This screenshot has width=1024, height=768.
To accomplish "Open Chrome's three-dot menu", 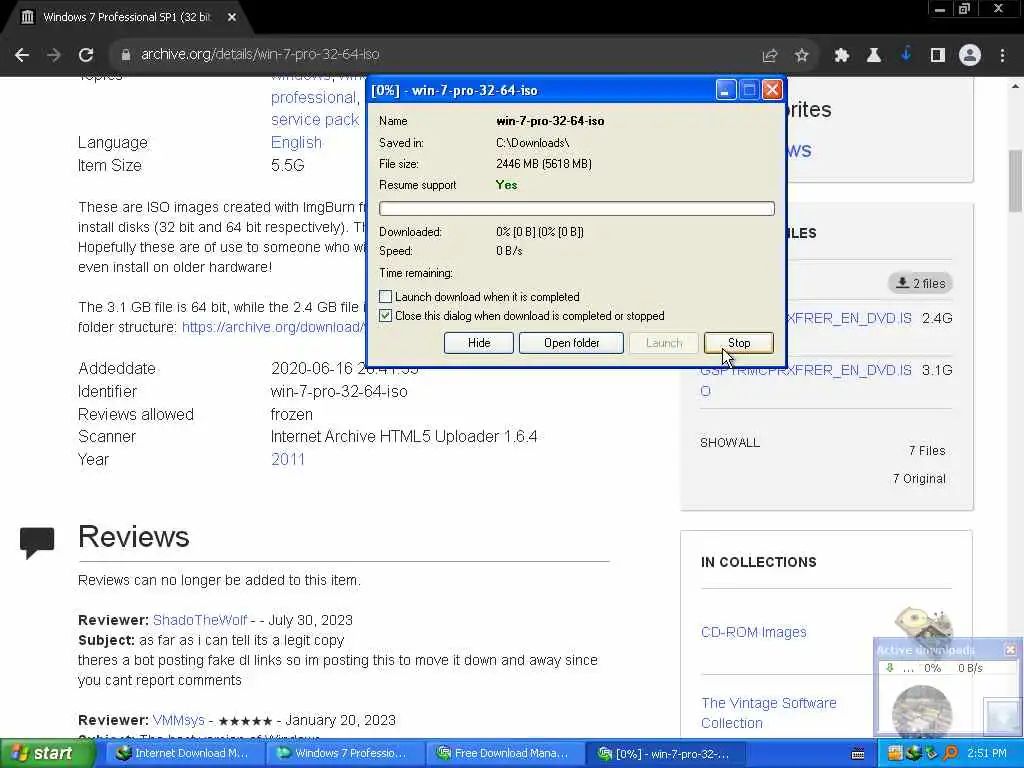I will coord(1002,56).
